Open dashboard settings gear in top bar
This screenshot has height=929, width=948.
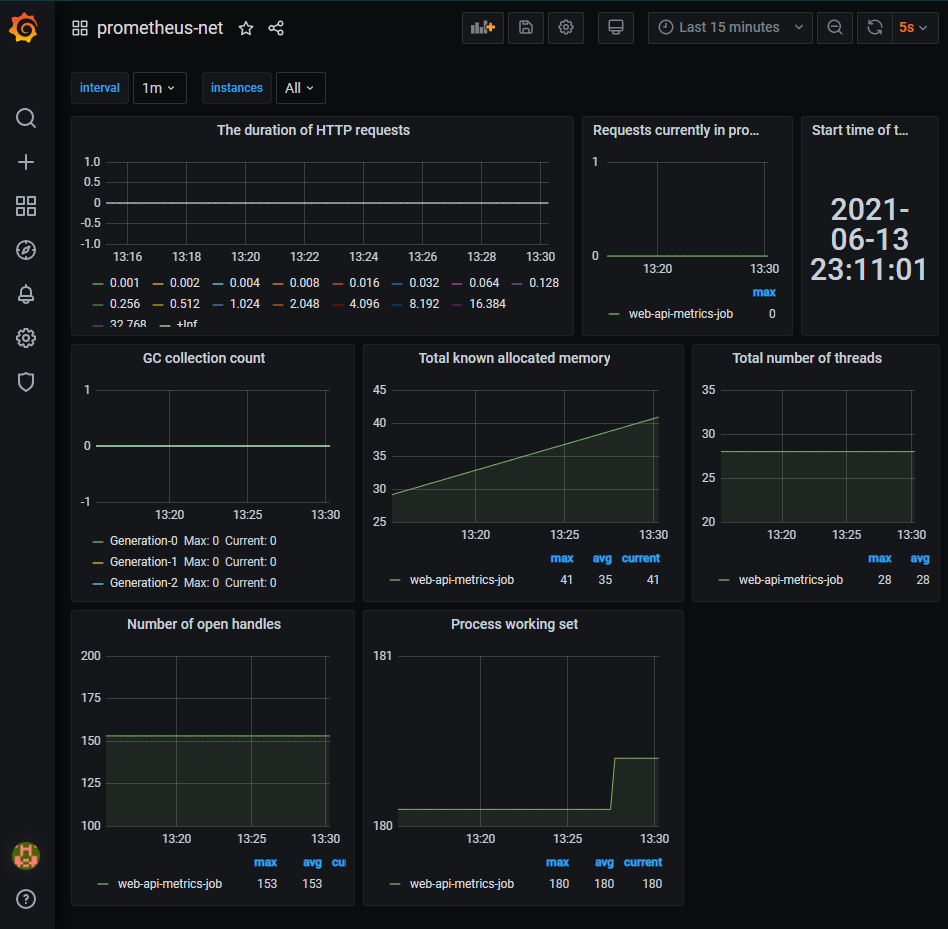(x=565, y=28)
